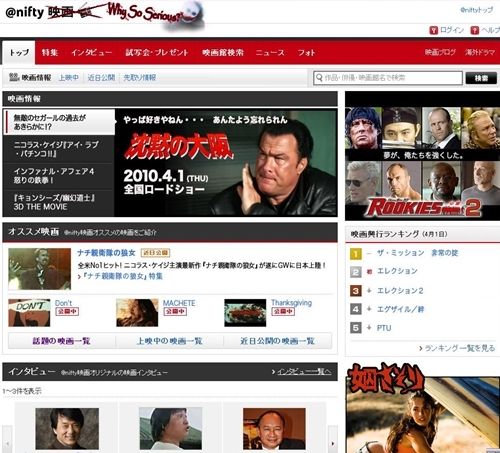Viewport: 500px width, 453px height.
Task: Open the Thanksgiving movie title link
Action: coord(291,303)
